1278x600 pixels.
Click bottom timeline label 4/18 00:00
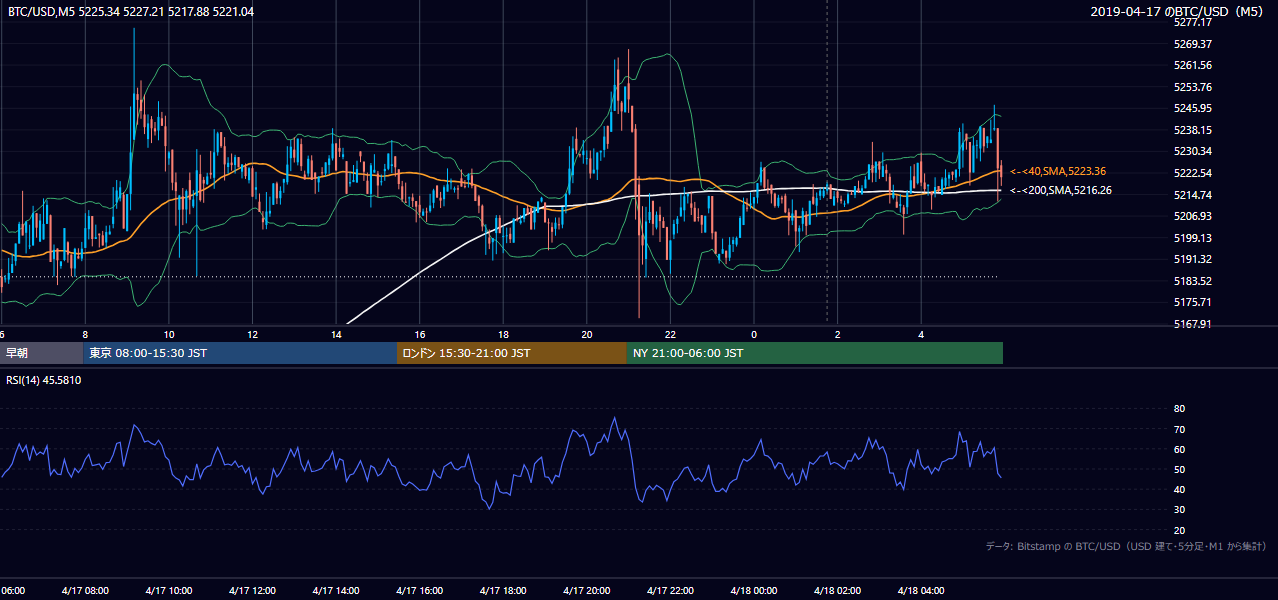click(753, 591)
